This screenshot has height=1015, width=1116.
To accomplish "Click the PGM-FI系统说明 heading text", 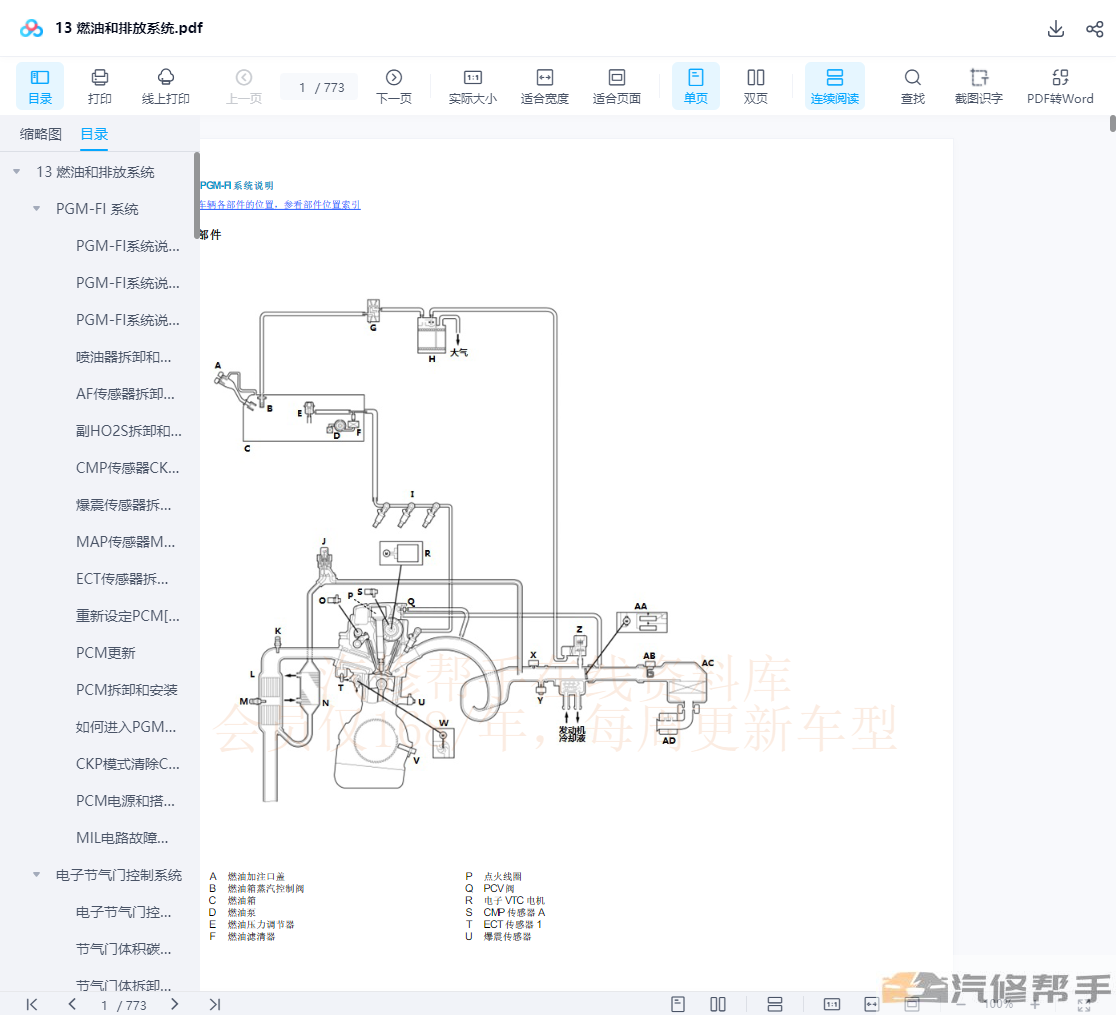I will pos(236,185).
